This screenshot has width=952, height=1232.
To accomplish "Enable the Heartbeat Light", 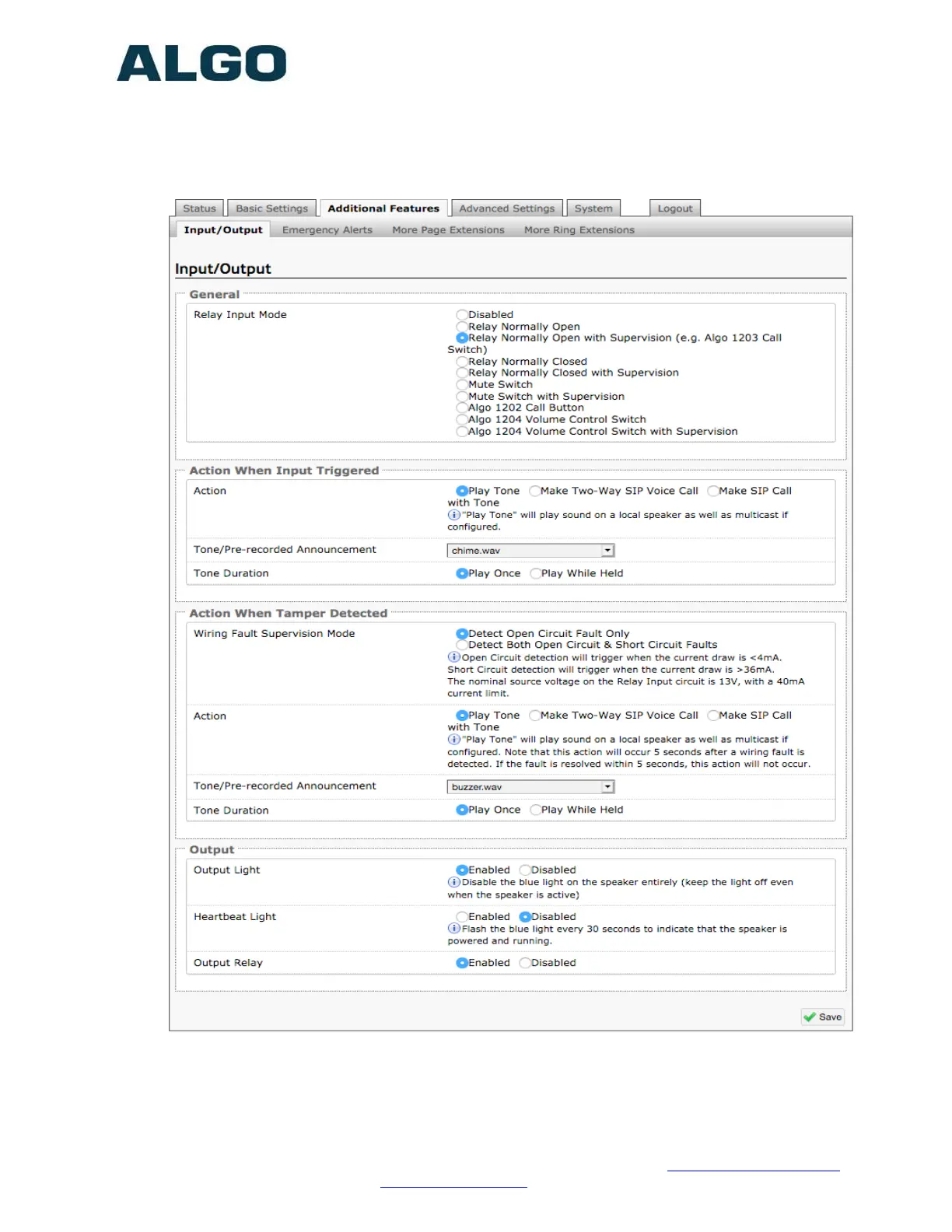I will (x=462, y=917).
